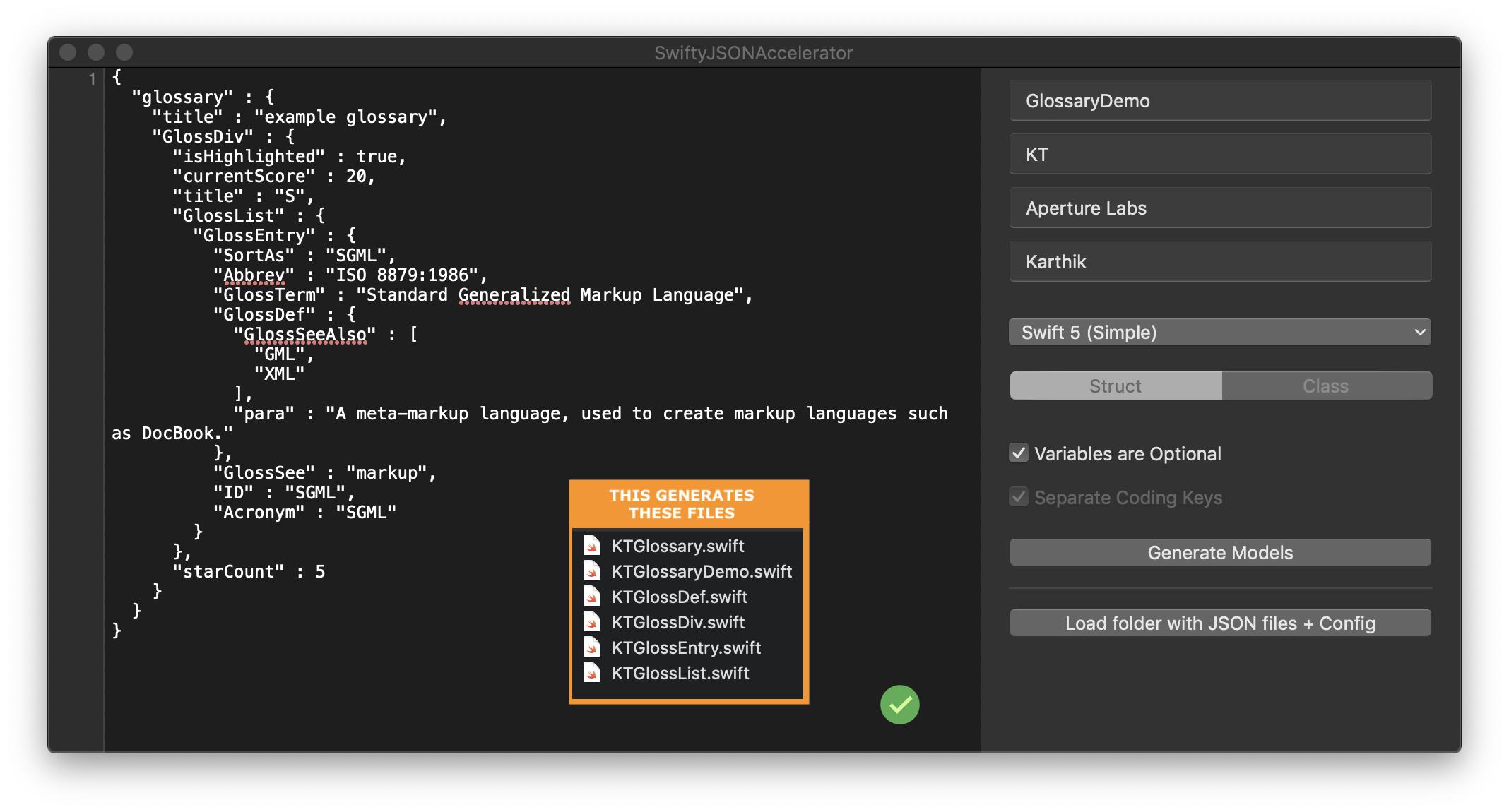
Task: Toggle the Separate Coding Keys checkbox
Action: [x=1019, y=497]
